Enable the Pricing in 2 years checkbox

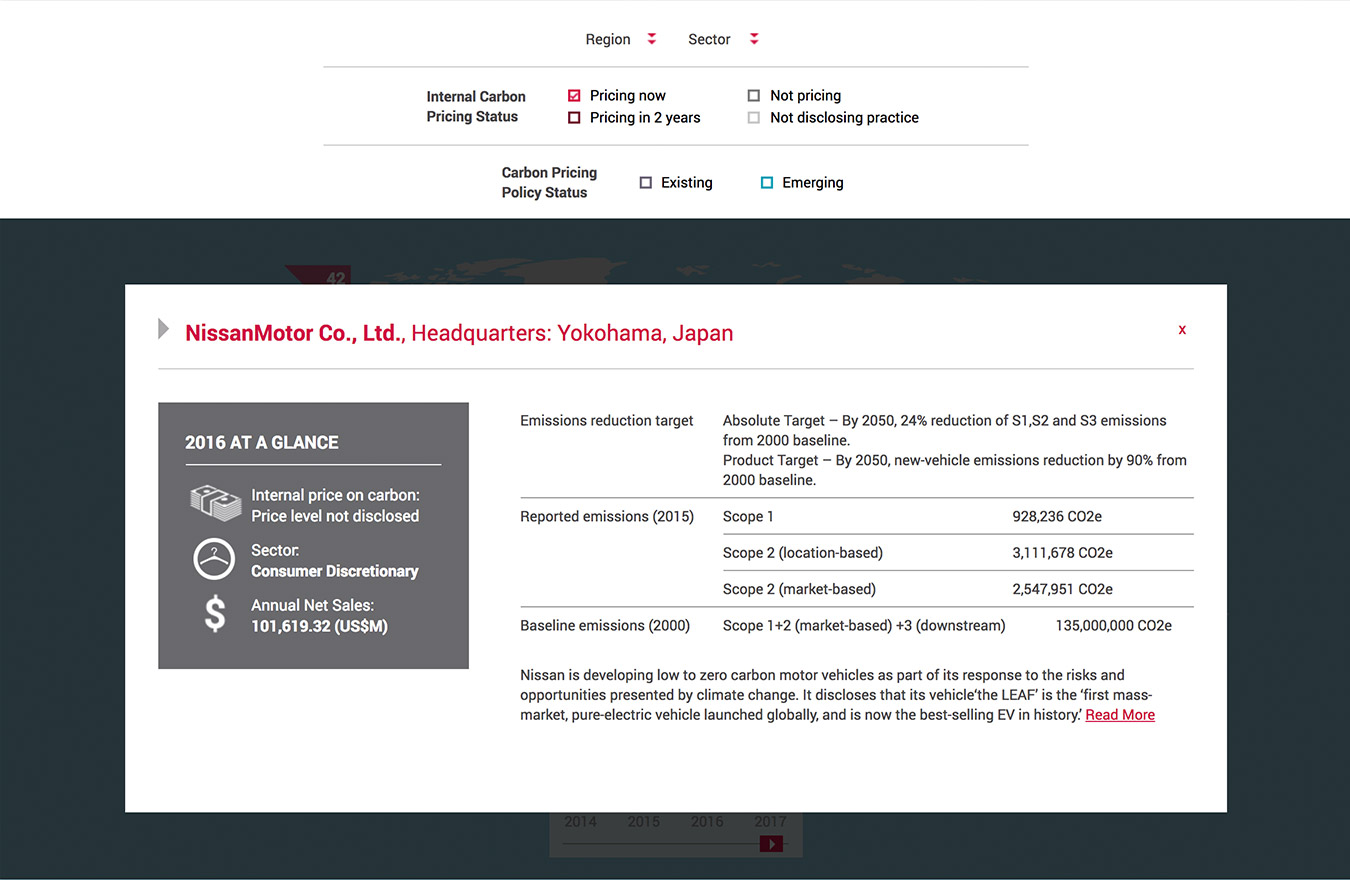point(574,118)
